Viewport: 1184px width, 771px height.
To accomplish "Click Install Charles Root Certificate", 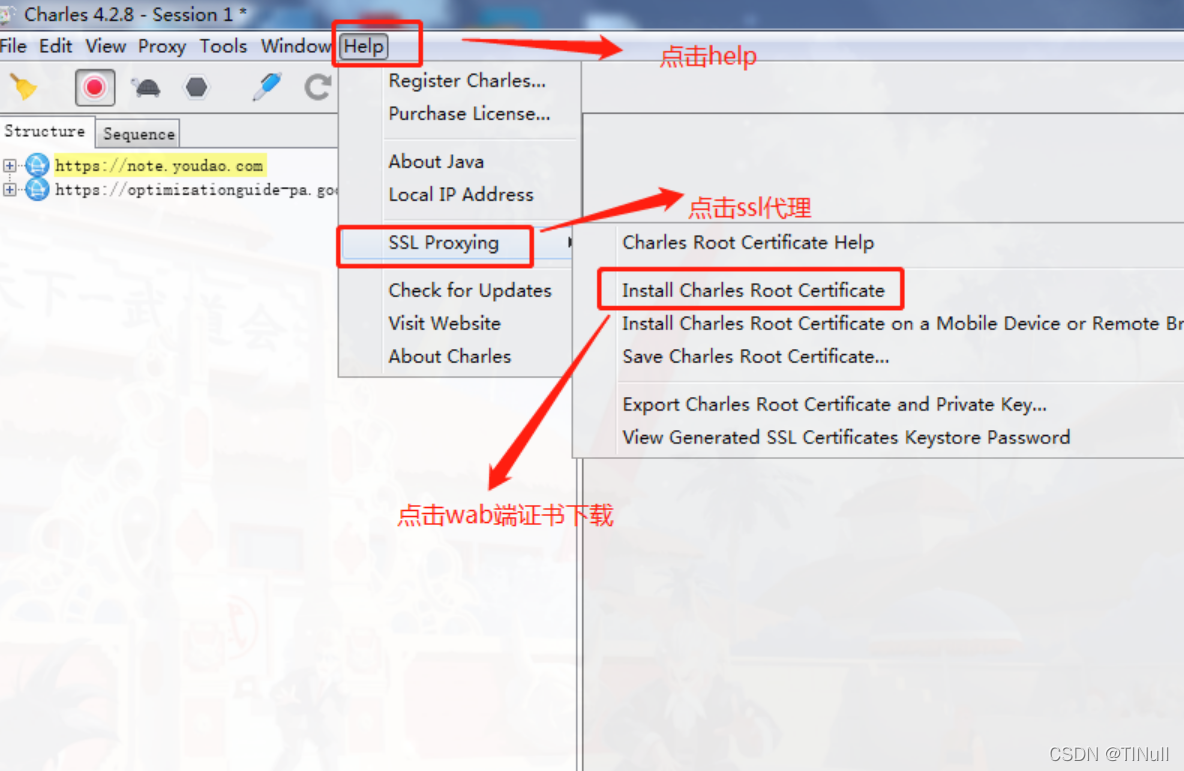I will 753,291.
